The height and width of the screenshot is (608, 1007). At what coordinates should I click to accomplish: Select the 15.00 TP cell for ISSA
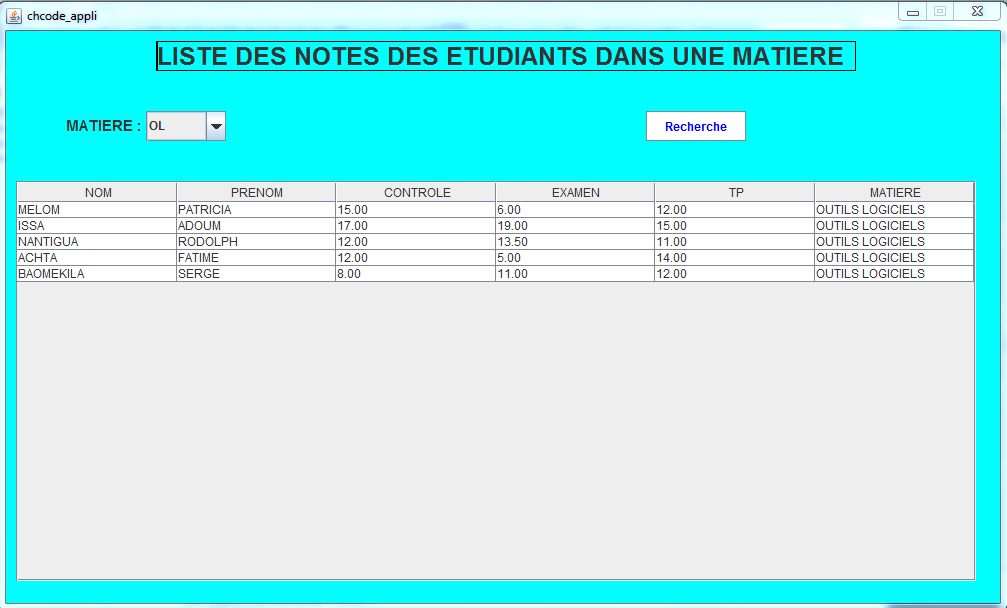[x=735, y=226]
